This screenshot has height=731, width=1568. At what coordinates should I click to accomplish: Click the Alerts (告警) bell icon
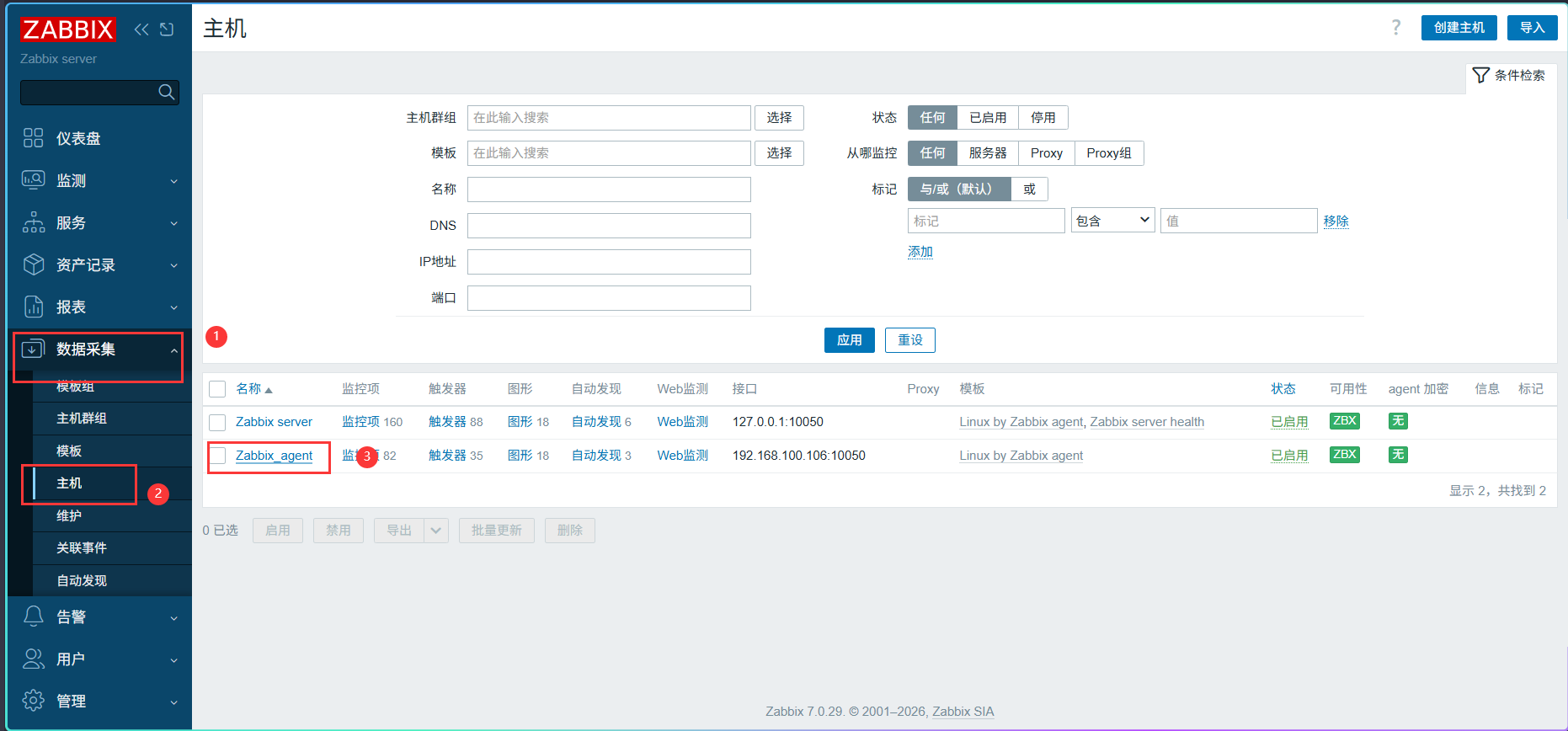tap(34, 616)
